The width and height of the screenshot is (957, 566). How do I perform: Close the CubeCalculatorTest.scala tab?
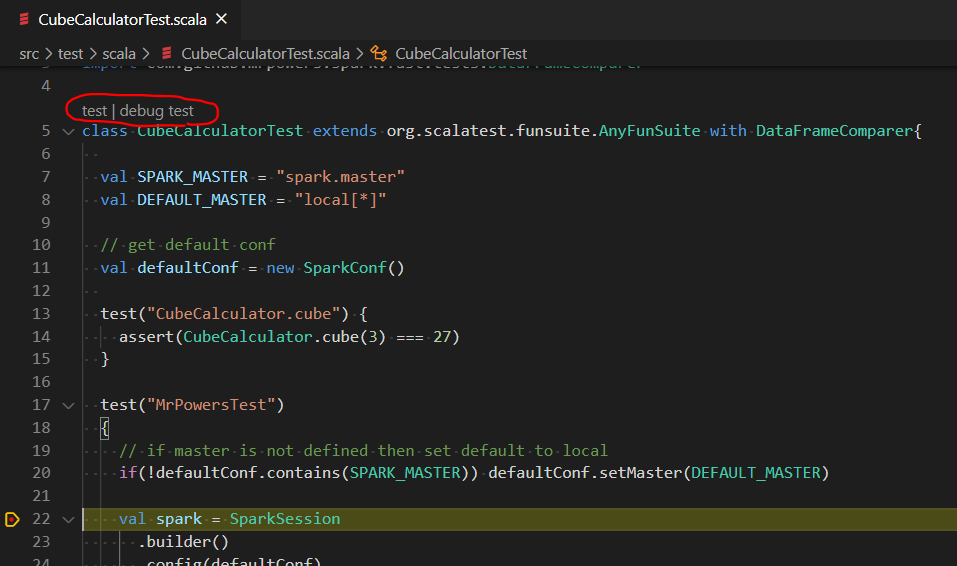222,19
